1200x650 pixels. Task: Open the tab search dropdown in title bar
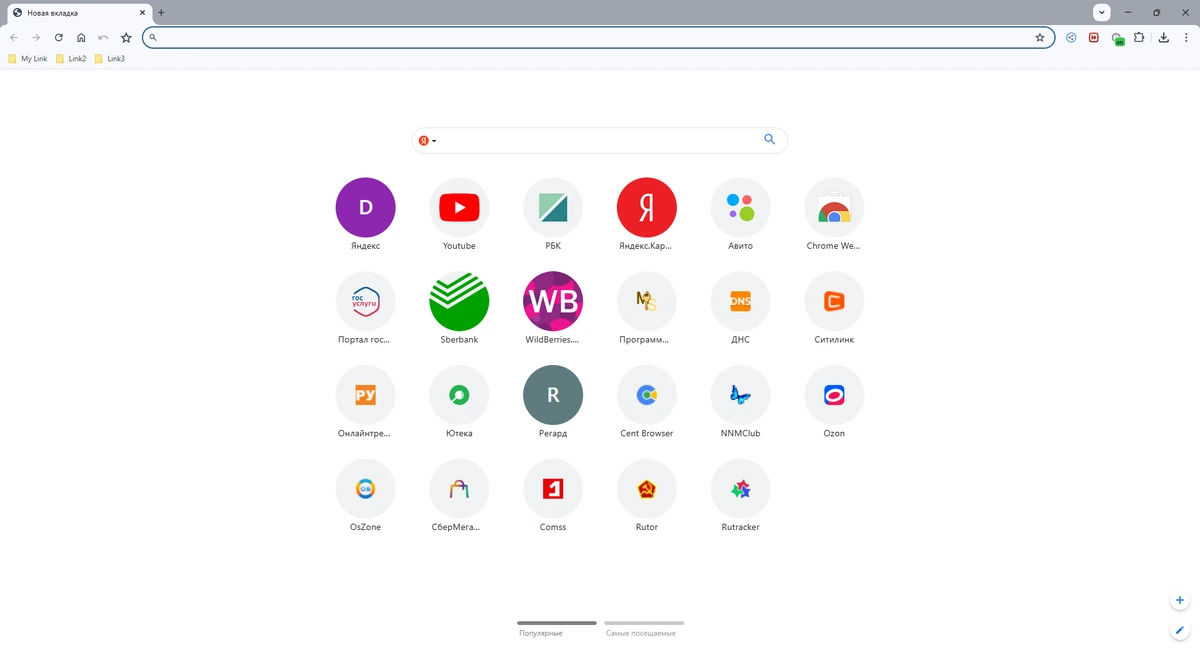point(1102,13)
